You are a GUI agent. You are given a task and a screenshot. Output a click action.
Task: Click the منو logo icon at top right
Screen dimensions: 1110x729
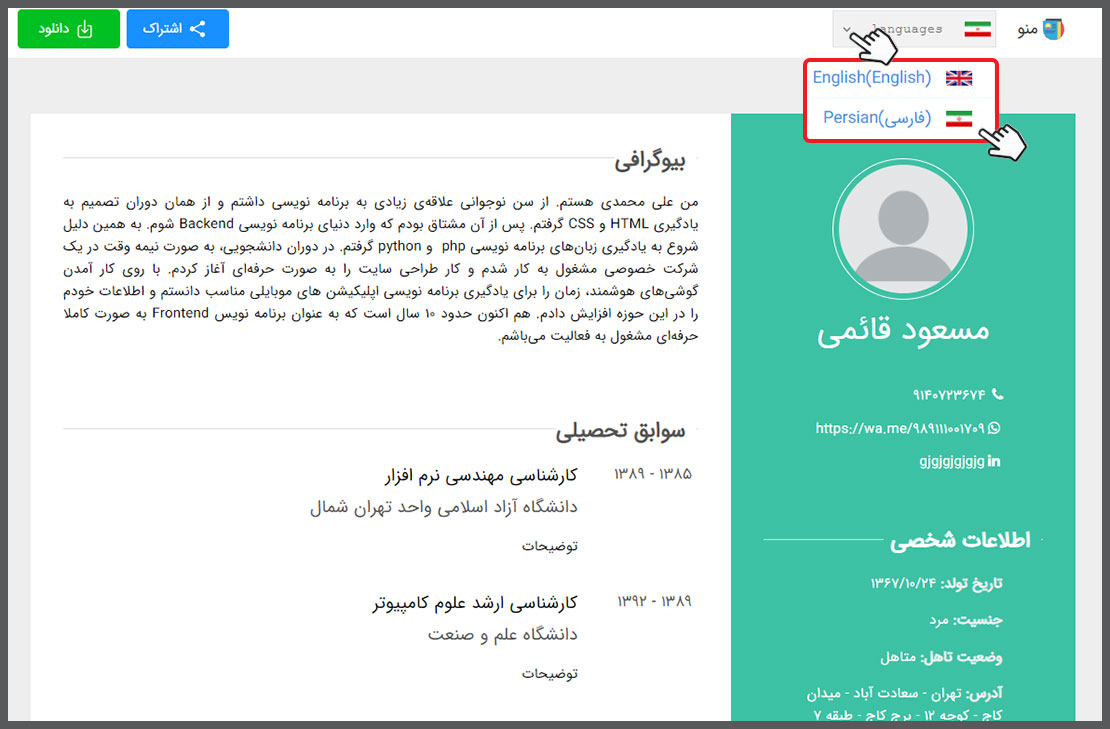click(1053, 29)
